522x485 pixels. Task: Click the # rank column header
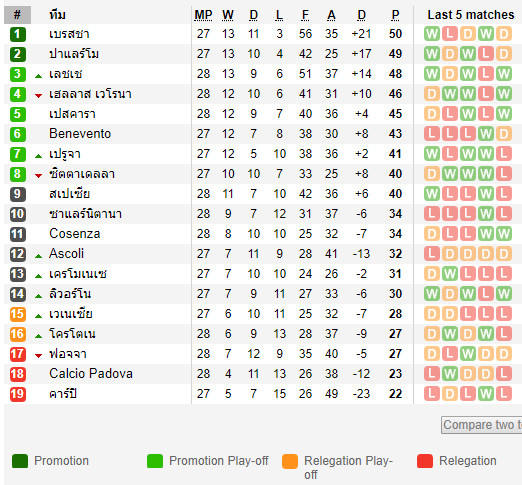click(17, 15)
